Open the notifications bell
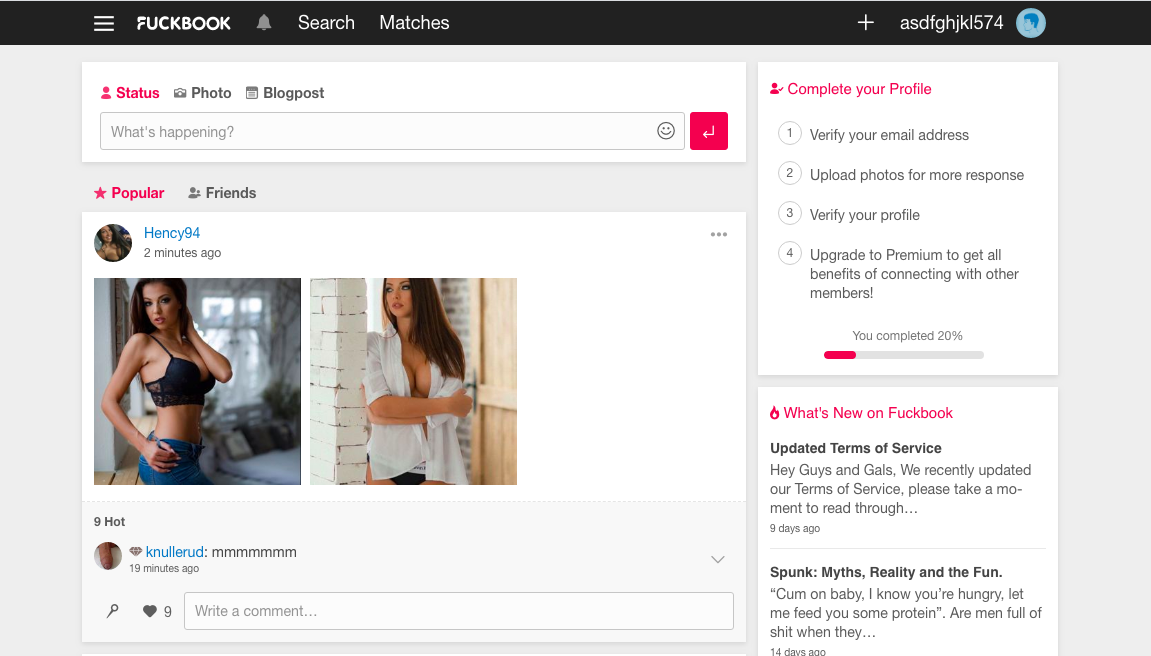The image size is (1151, 656). [264, 23]
